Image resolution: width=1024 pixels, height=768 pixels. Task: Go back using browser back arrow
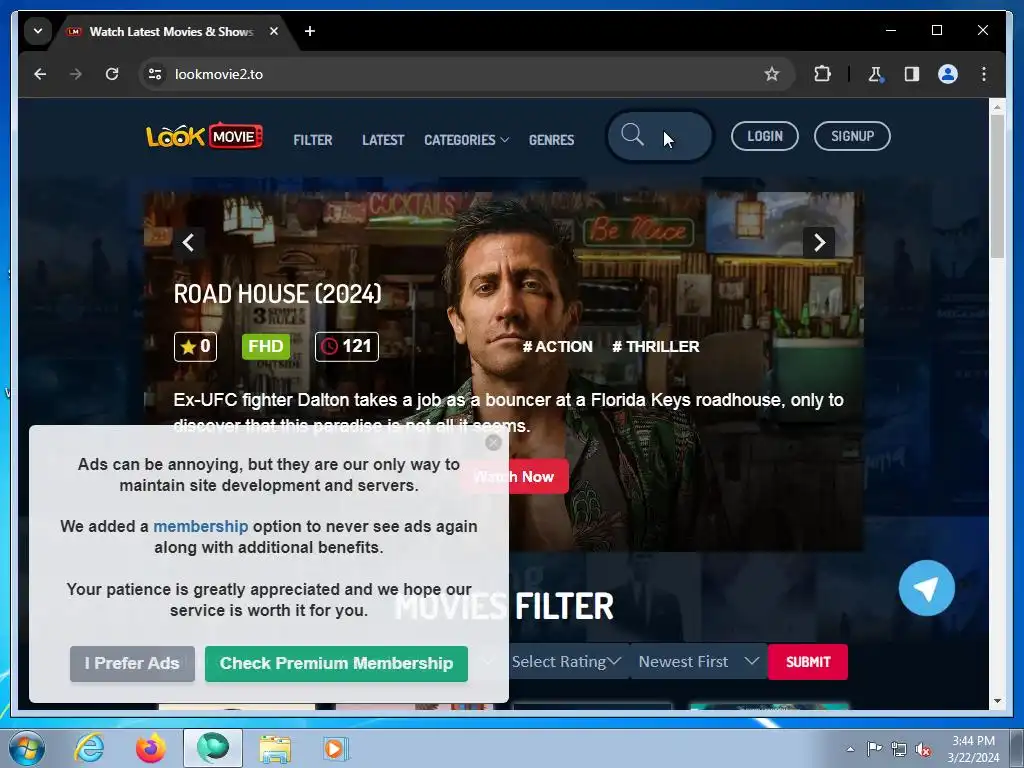(x=40, y=74)
